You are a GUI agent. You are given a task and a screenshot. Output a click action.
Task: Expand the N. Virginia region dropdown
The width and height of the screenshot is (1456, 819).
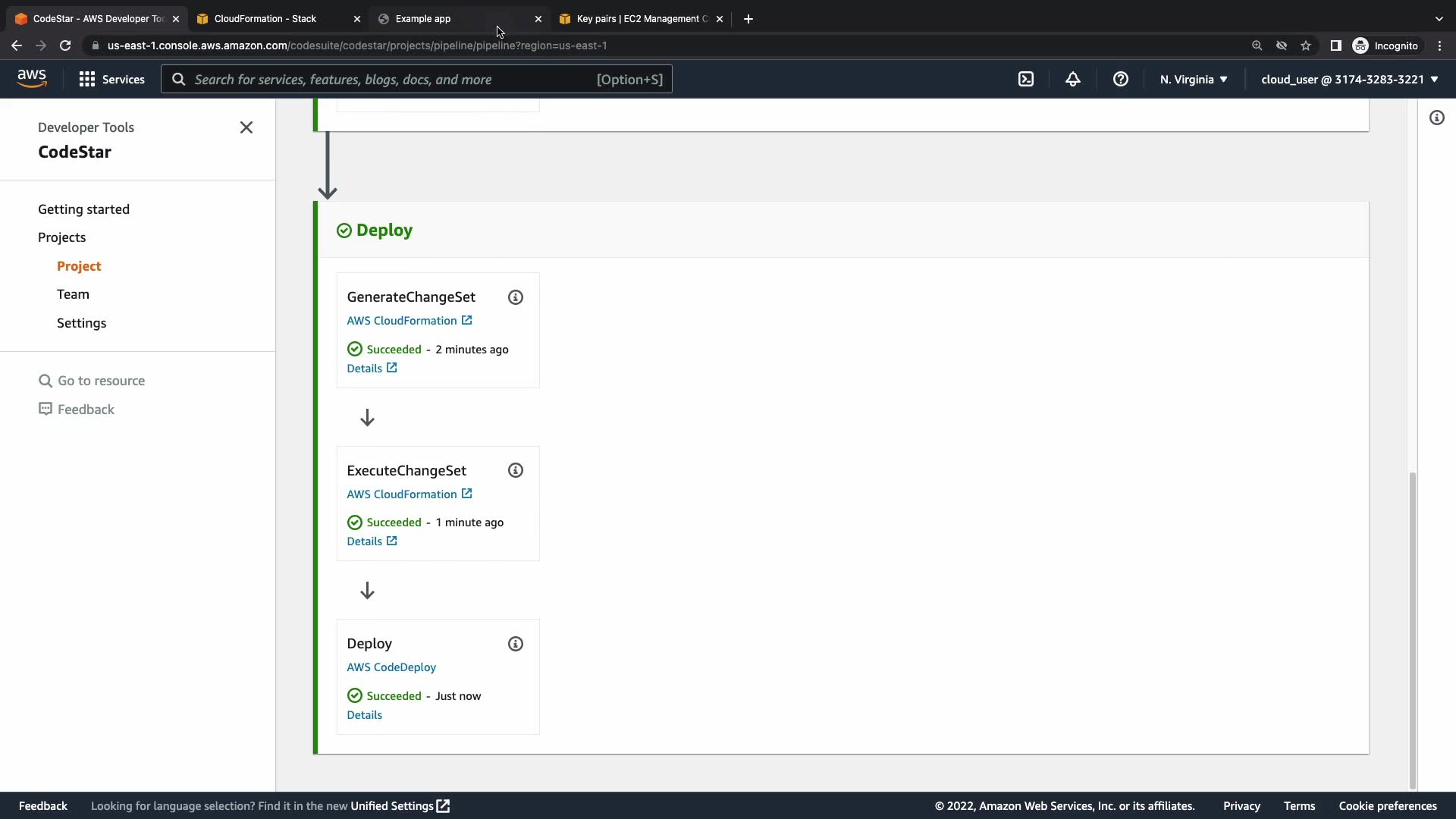(x=1194, y=79)
